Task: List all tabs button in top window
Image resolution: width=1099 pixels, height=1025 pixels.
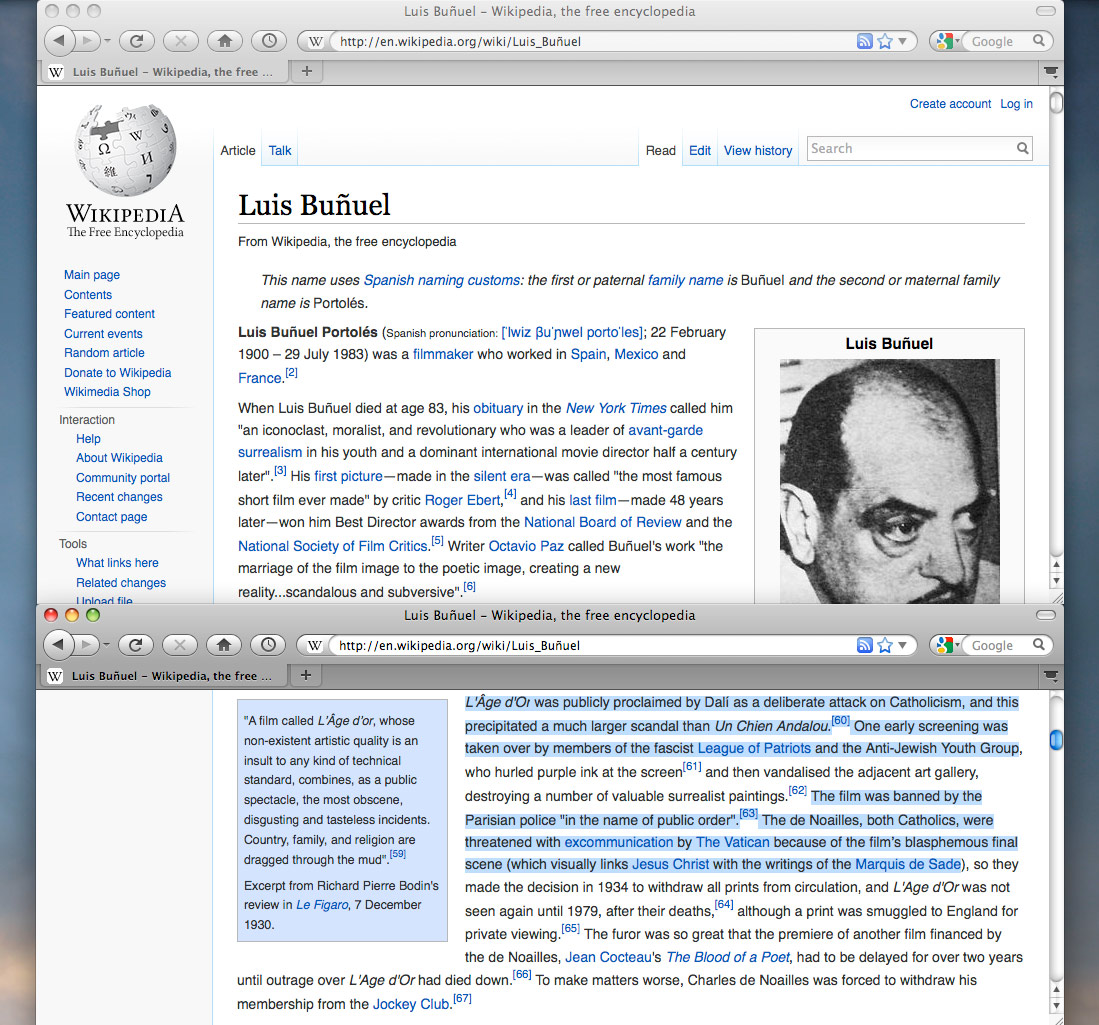Action: click(x=1051, y=72)
